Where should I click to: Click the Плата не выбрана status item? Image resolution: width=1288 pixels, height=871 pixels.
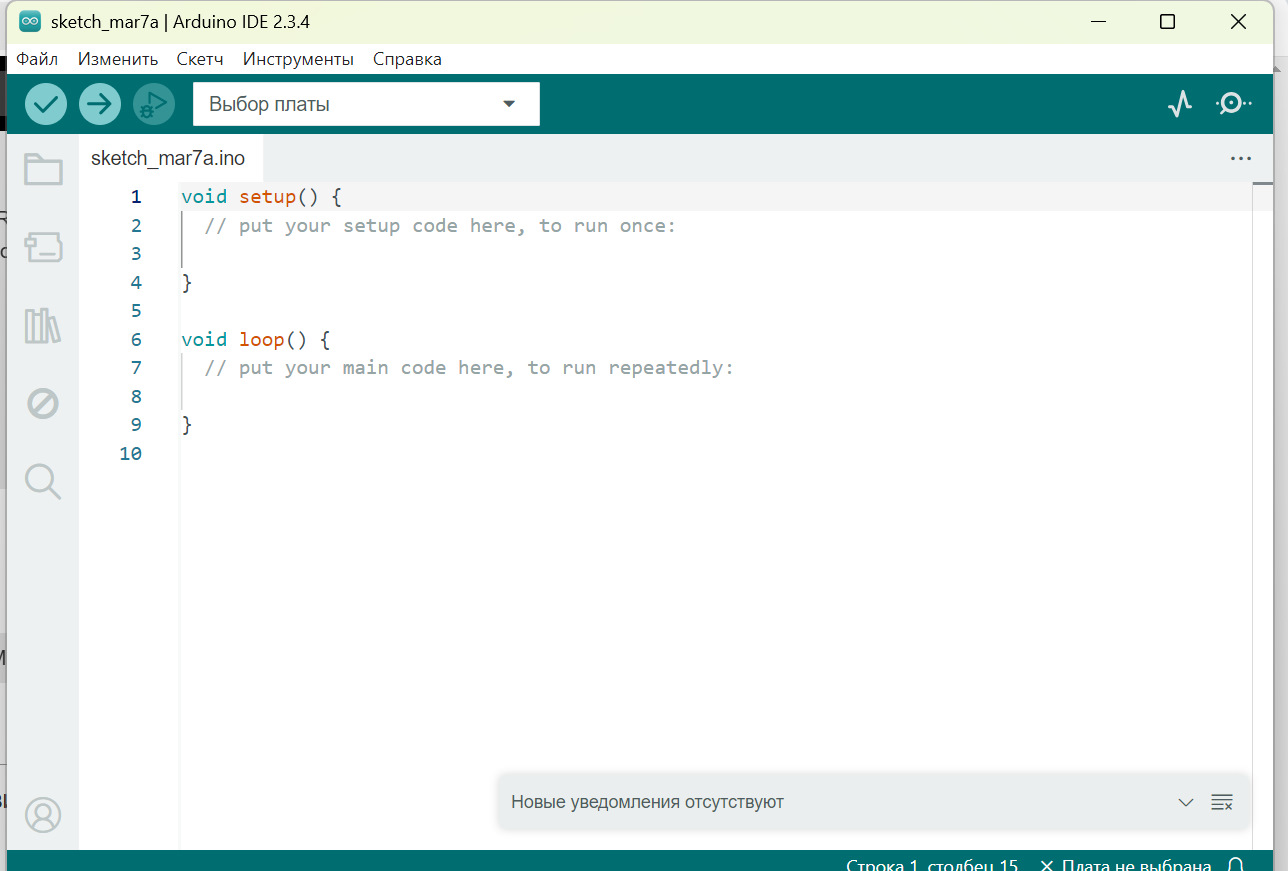click(x=1126, y=865)
